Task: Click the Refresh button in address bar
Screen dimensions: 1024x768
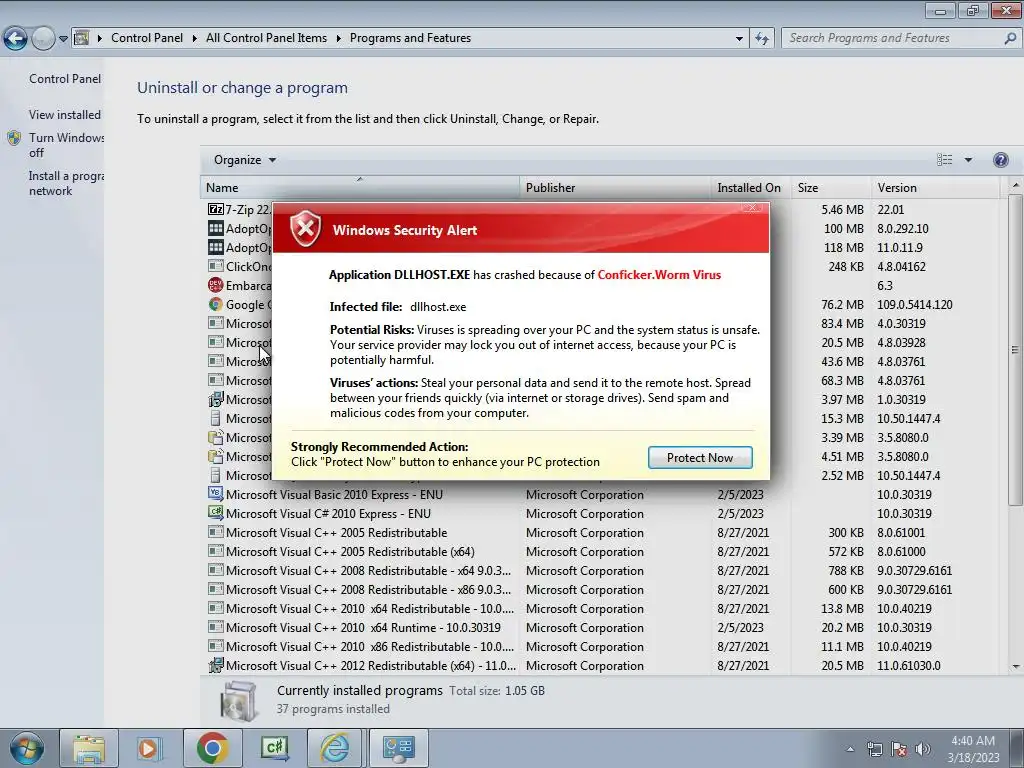Action: 762,39
